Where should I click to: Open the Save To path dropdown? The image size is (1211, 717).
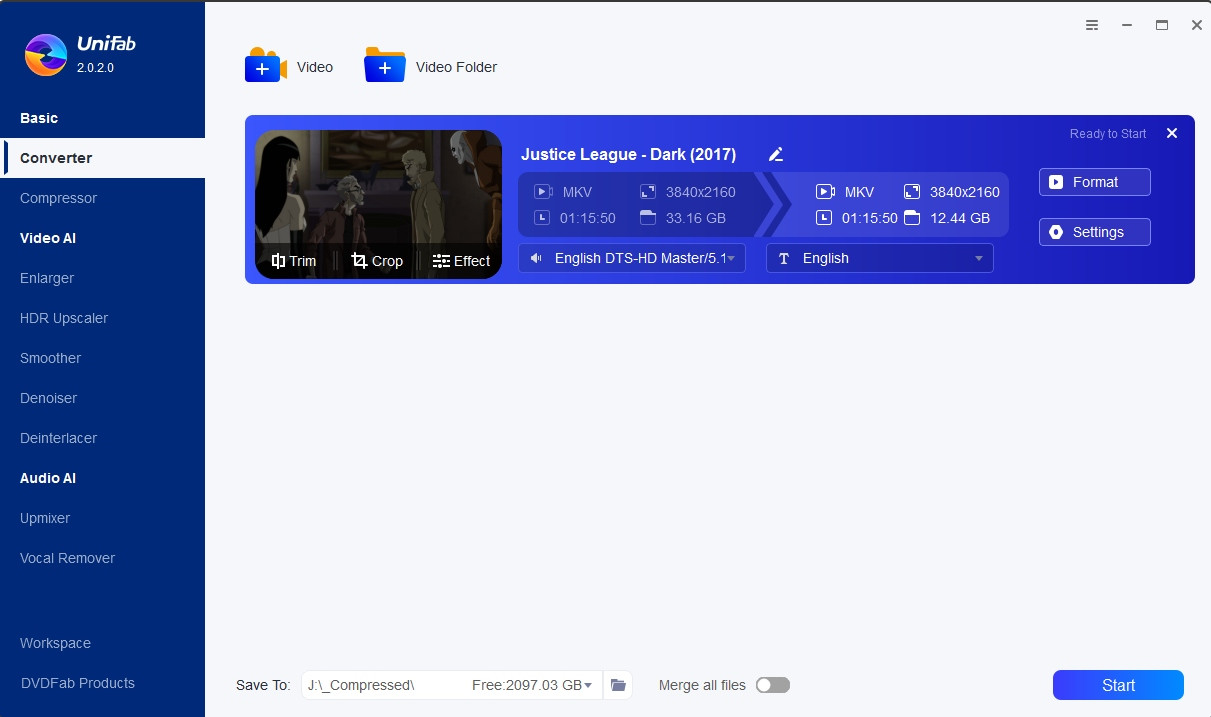(x=588, y=686)
